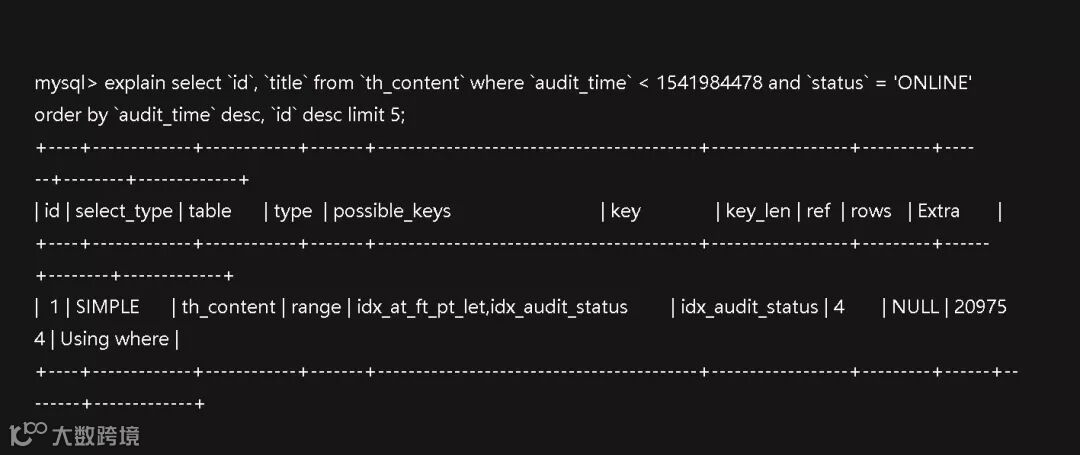The height and width of the screenshot is (455, 1080).
Task: Click the NULL ref value
Action: coord(915,307)
